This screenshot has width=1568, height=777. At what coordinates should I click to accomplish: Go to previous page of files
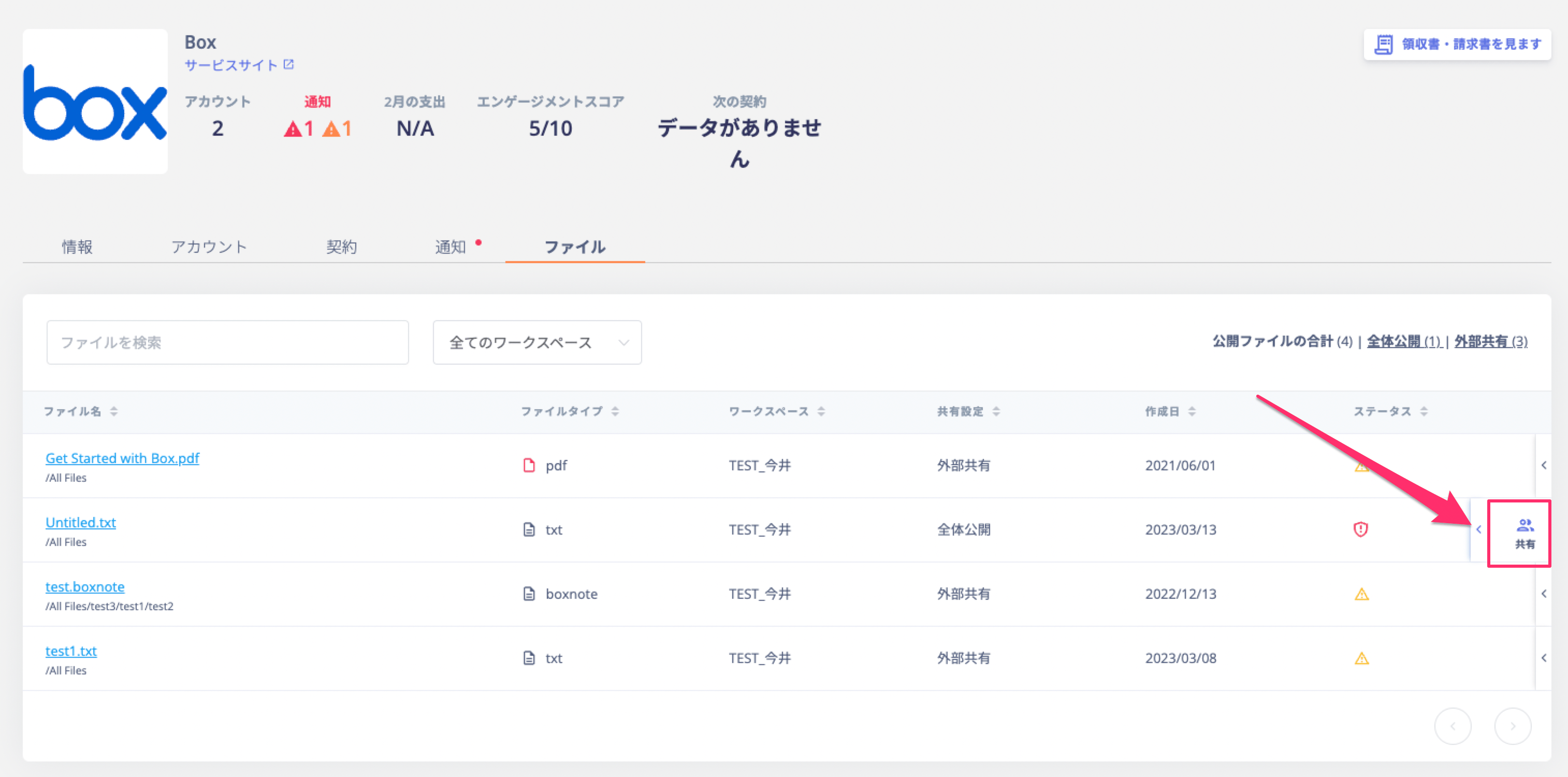point(1453,726)
